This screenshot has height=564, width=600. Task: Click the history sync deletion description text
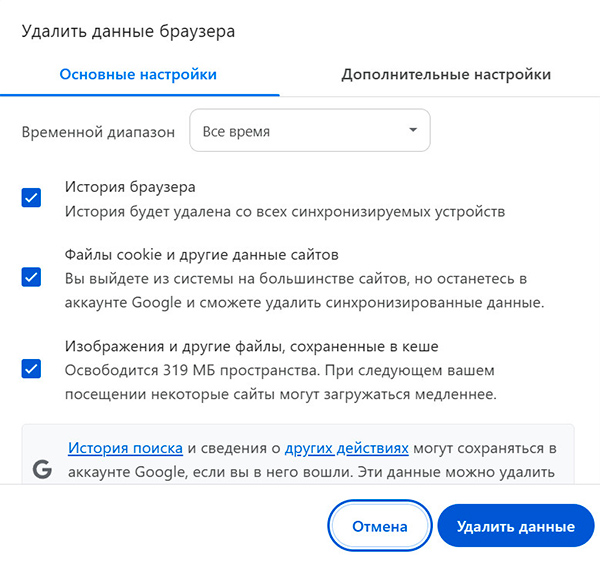tap(285, 211)
